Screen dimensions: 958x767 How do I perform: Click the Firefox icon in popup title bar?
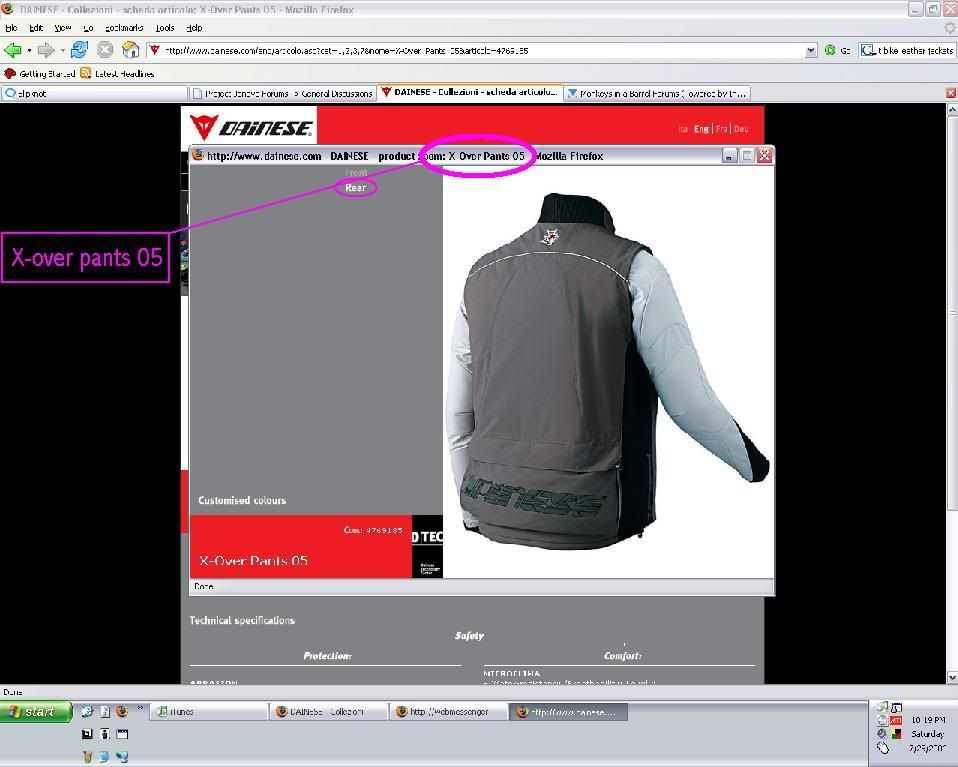click(197, 155)
